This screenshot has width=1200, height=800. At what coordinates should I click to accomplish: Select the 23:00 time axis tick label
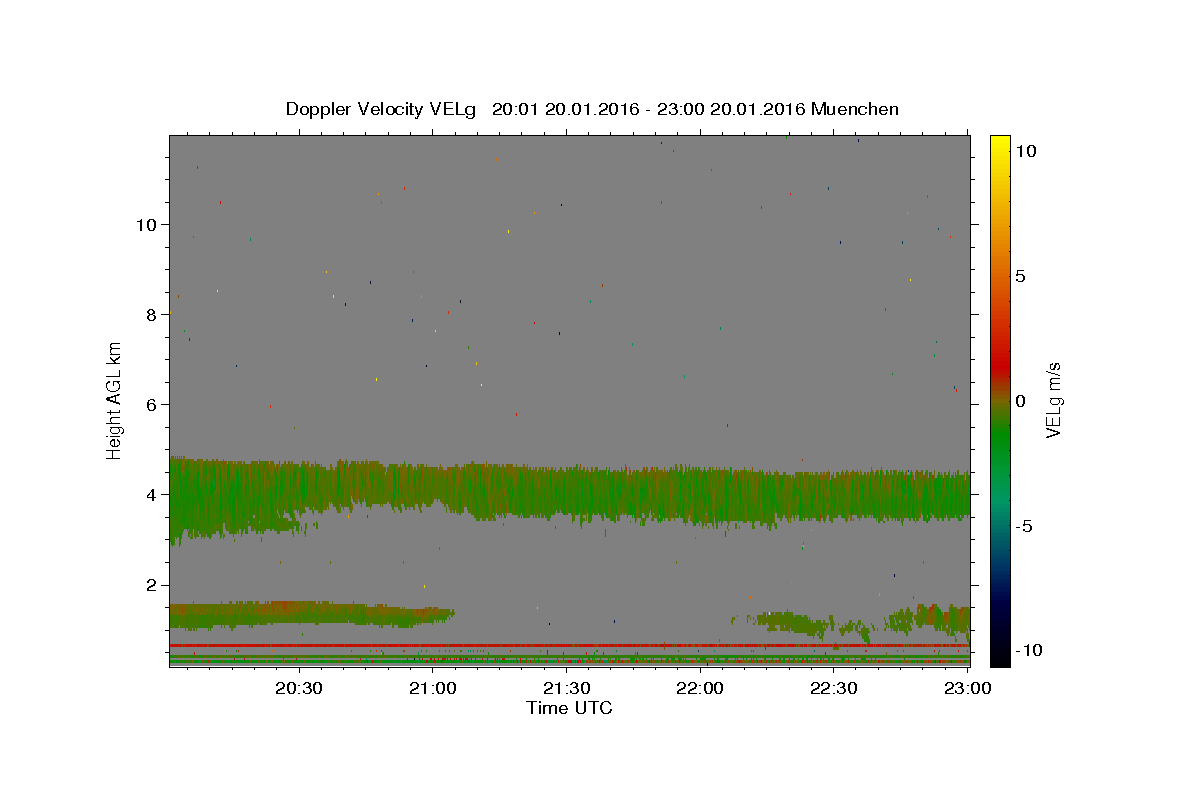967,688
